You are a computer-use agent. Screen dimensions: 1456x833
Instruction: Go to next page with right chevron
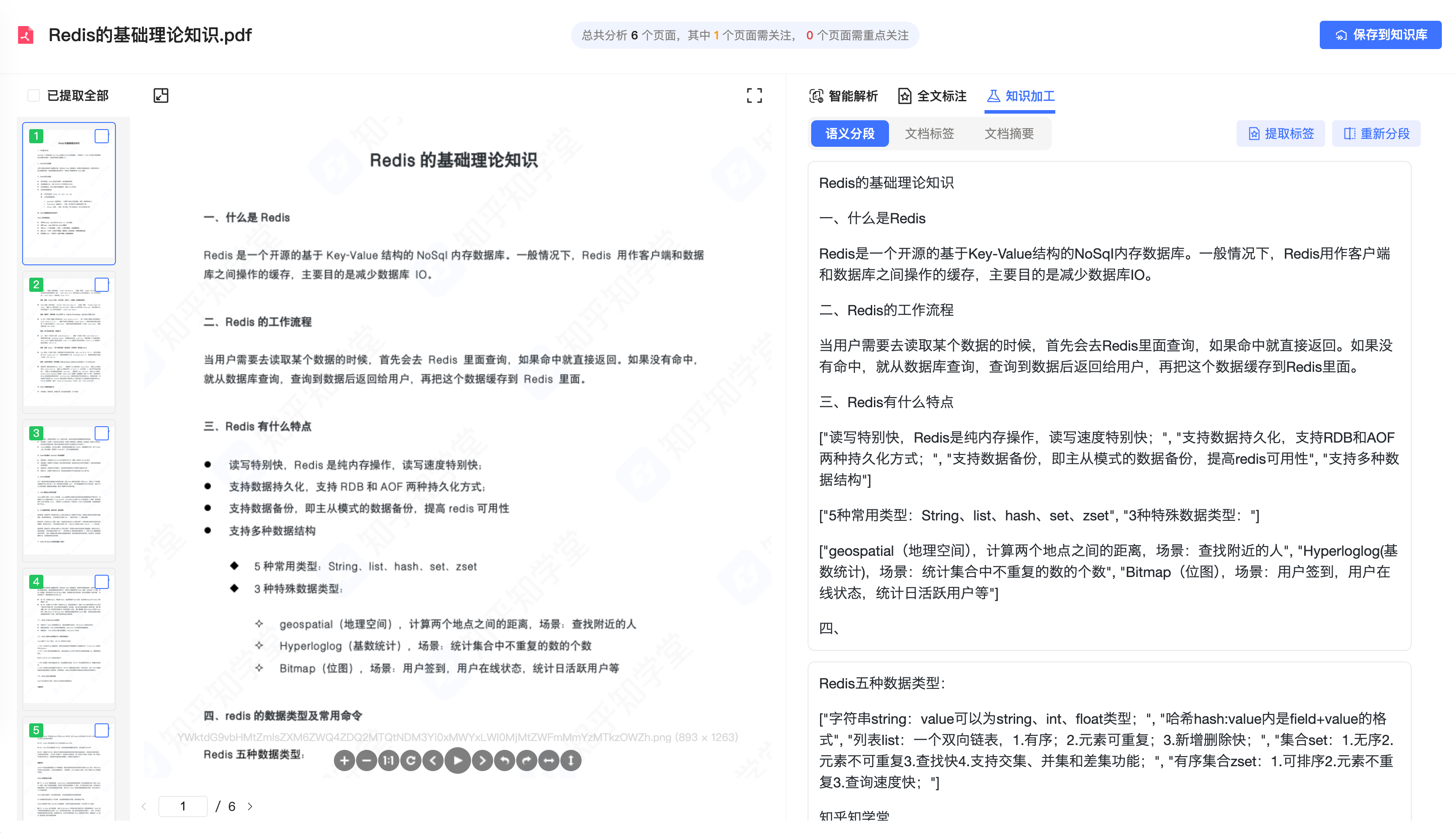click(250, 806)
